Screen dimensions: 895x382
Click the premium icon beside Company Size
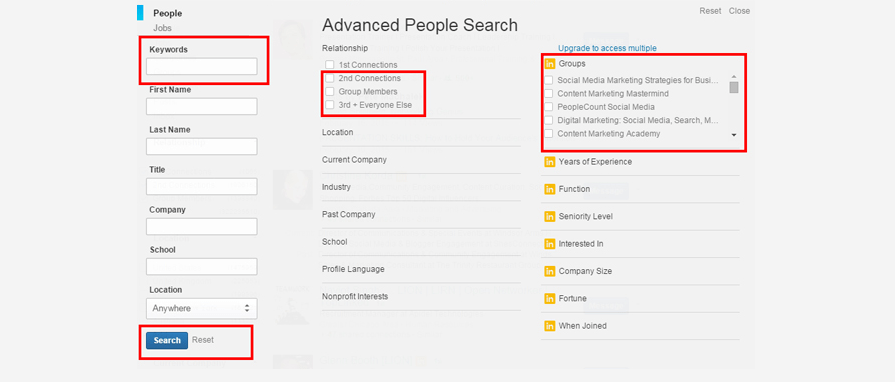(550, 271)
